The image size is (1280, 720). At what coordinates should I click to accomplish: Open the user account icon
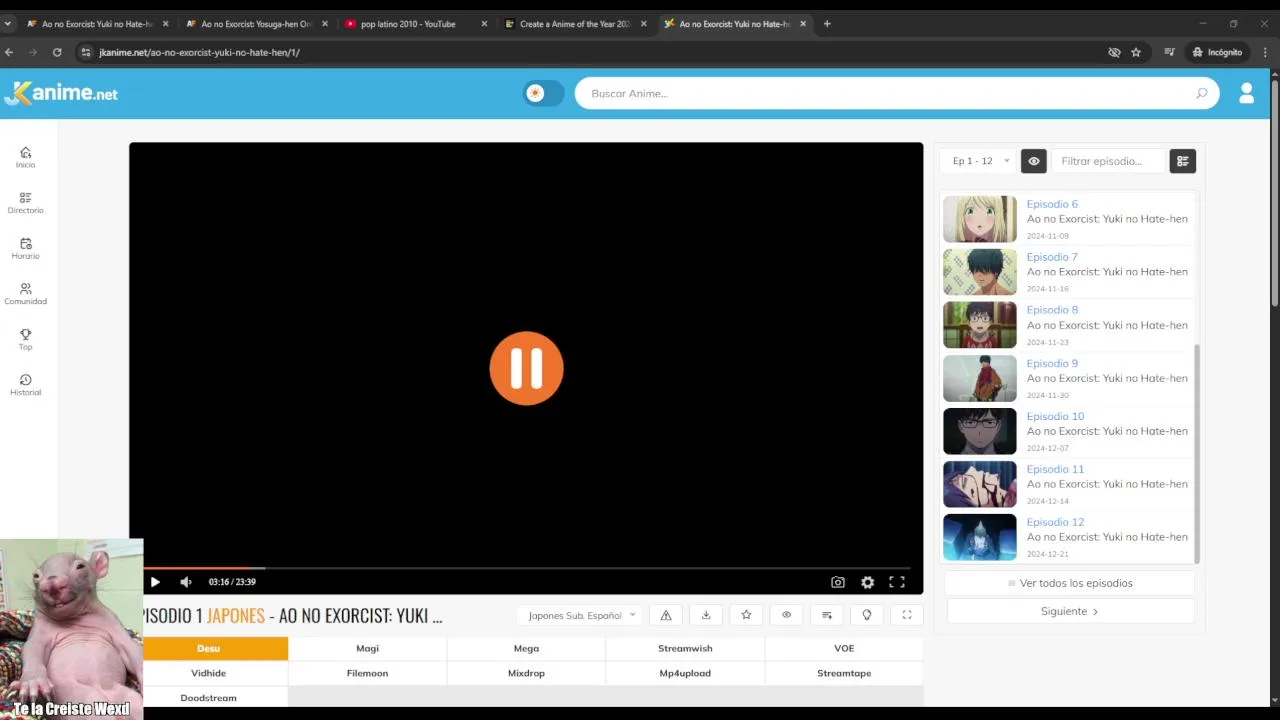pos(1246,93)
